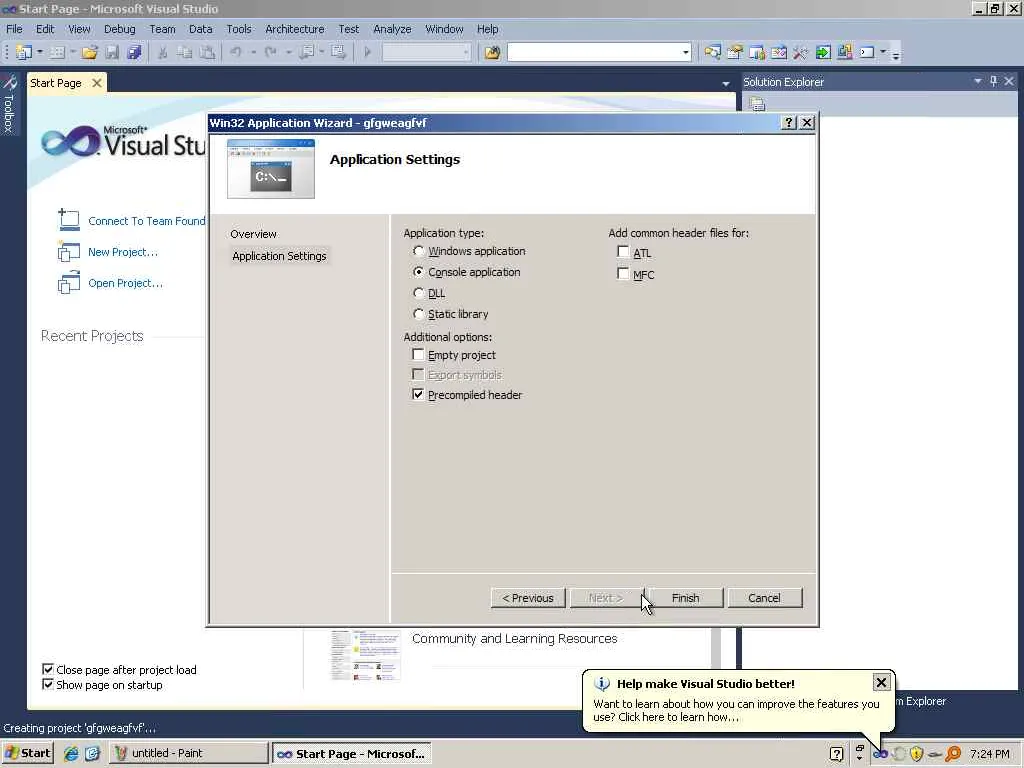Open the Tools menu

click(238, 29)
